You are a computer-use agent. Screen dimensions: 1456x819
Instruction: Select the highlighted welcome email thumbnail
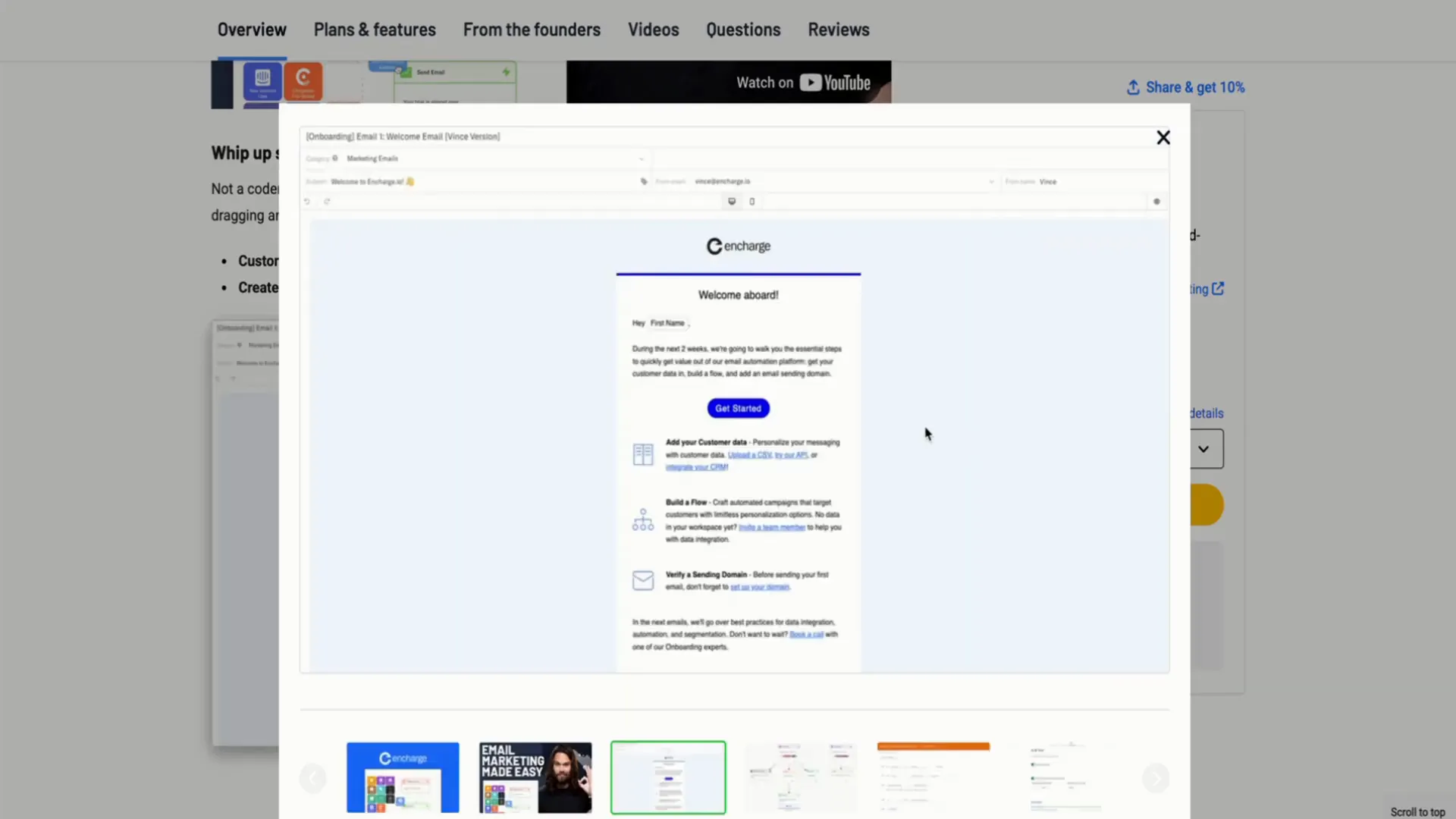point(668,777)
